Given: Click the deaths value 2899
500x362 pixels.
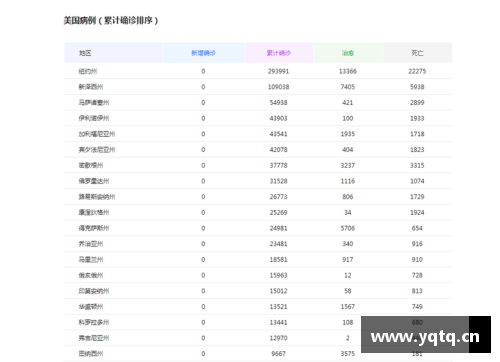Looking at the screenshot, I should pyautogui.click(x=417, y=102).
